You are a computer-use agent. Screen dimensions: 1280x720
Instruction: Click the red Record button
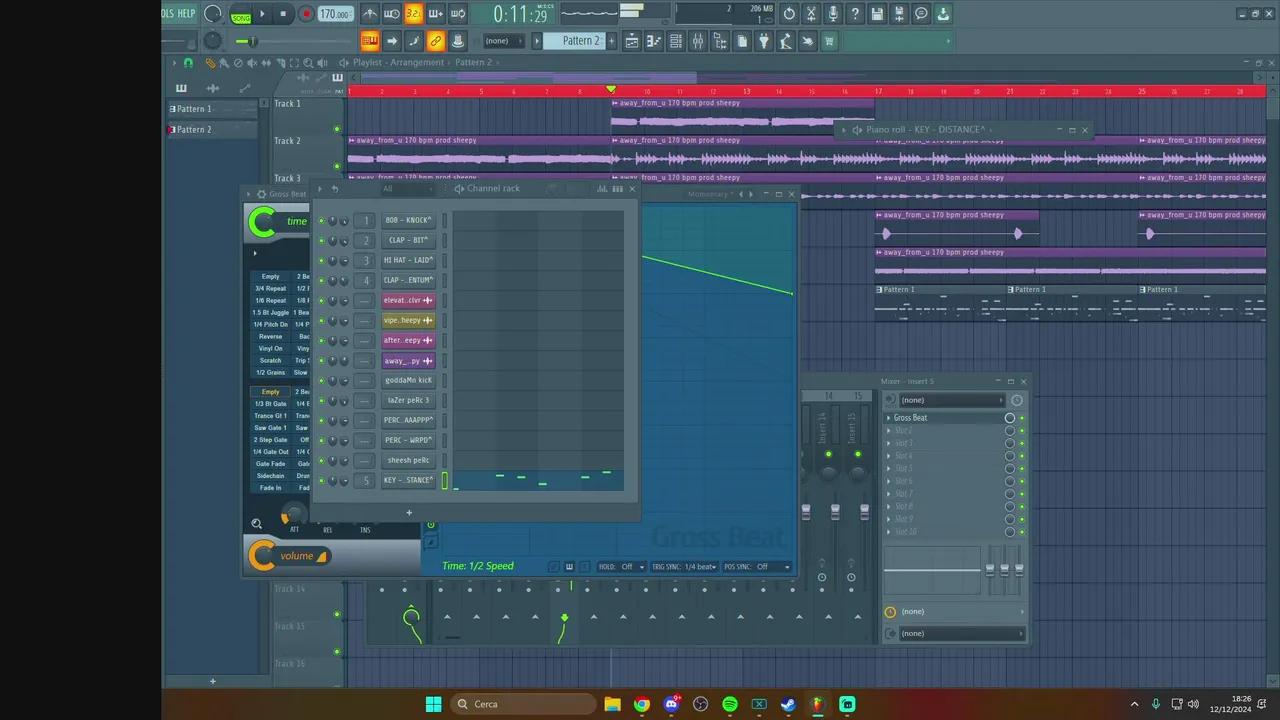coord(306,14)
